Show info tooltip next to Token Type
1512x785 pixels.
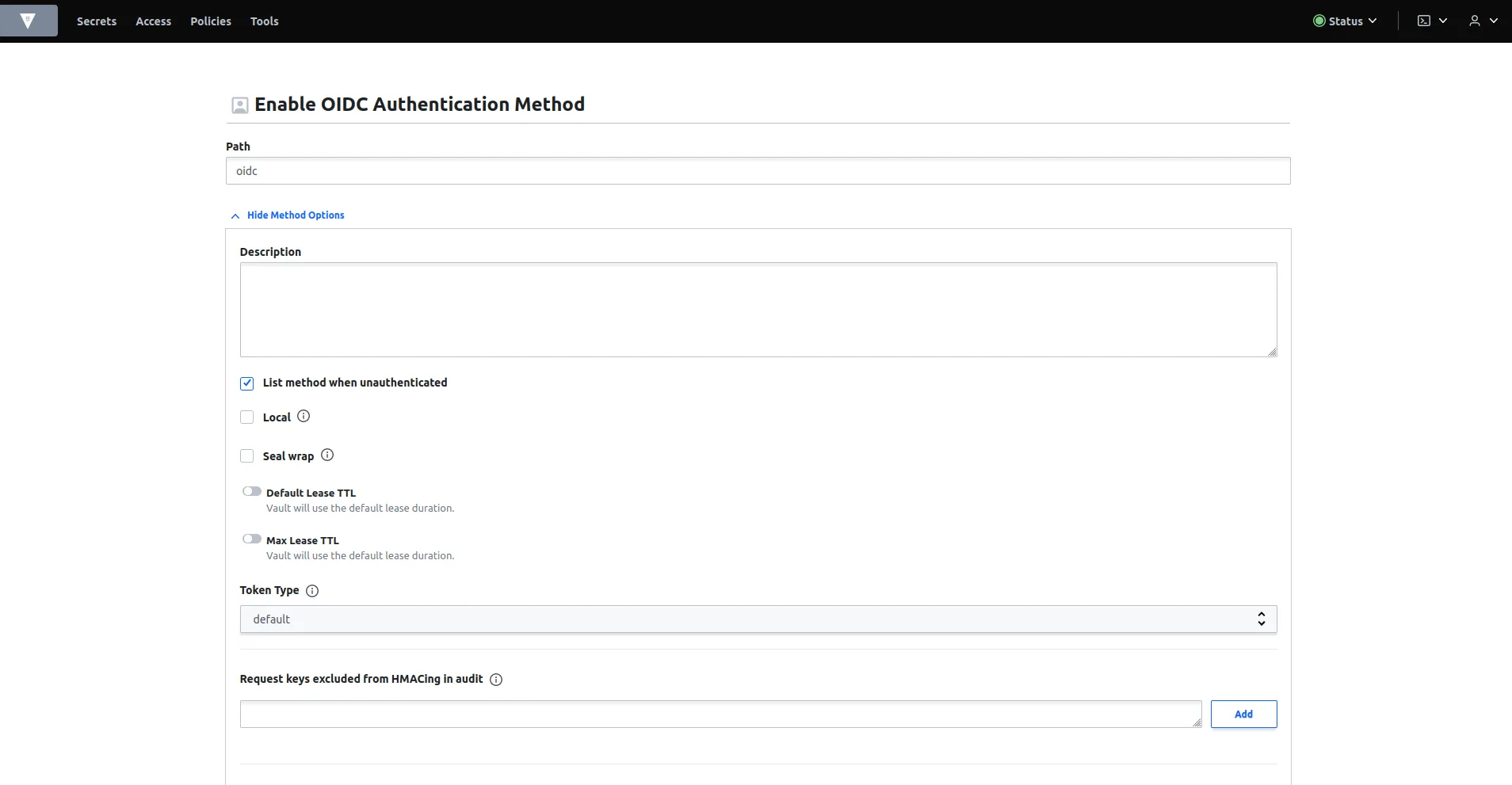click(x=312, y=591)
